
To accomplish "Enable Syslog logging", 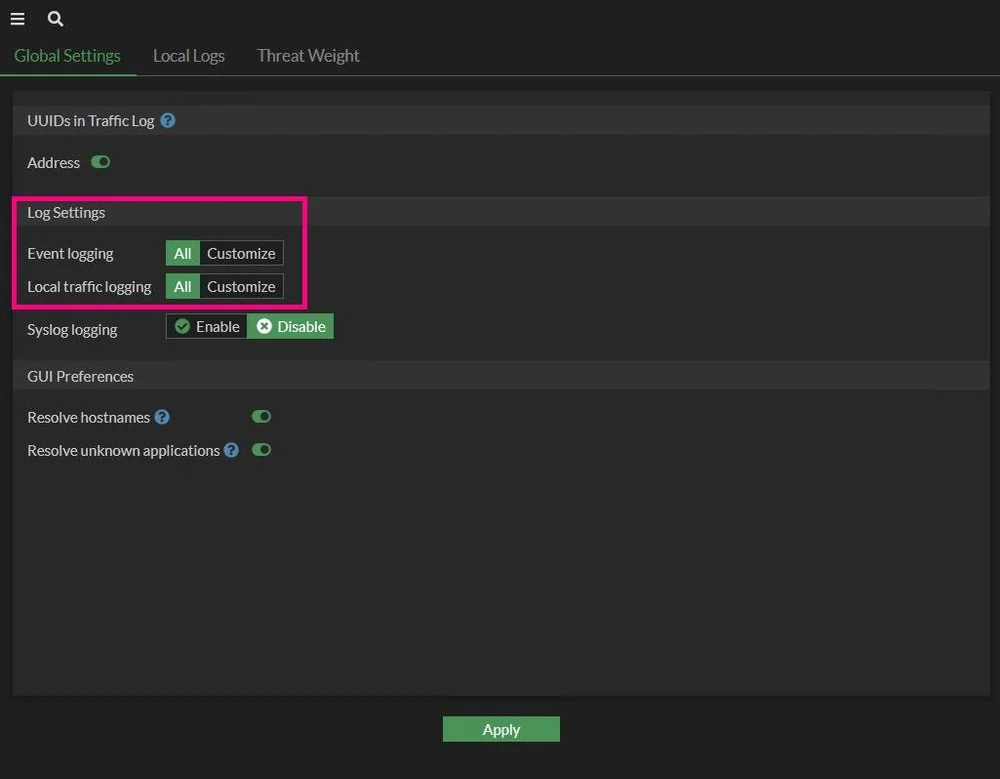I will pyautogui.click(x=206, y=326).
